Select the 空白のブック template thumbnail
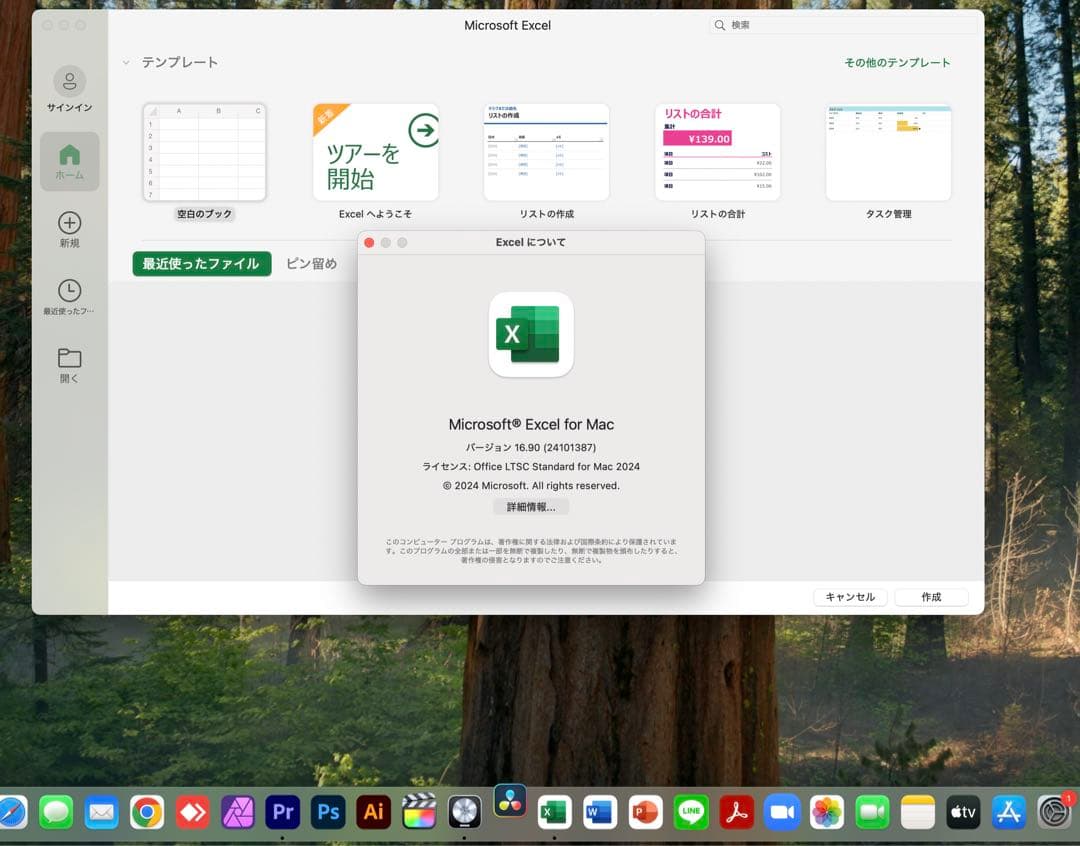Screen dimensions: 1080x846 click(x=204, y=152)
